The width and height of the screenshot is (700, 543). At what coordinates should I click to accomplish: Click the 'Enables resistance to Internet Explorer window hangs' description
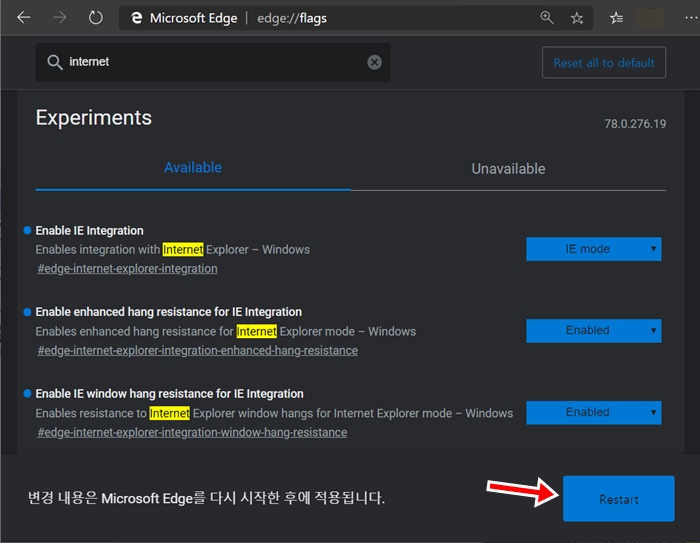274,413
